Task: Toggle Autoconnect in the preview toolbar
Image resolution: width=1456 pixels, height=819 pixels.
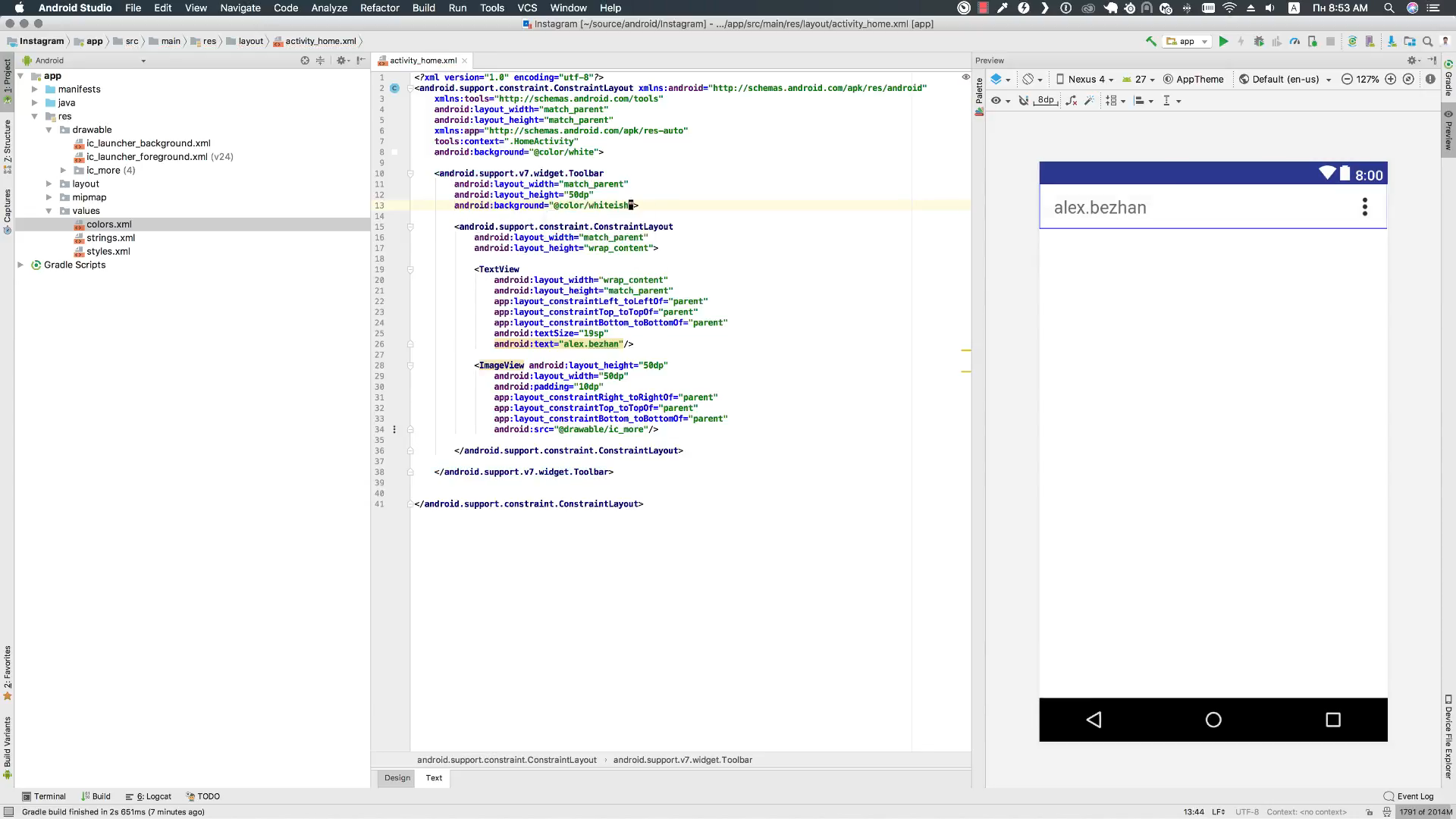Action: tap(1024, 101)
